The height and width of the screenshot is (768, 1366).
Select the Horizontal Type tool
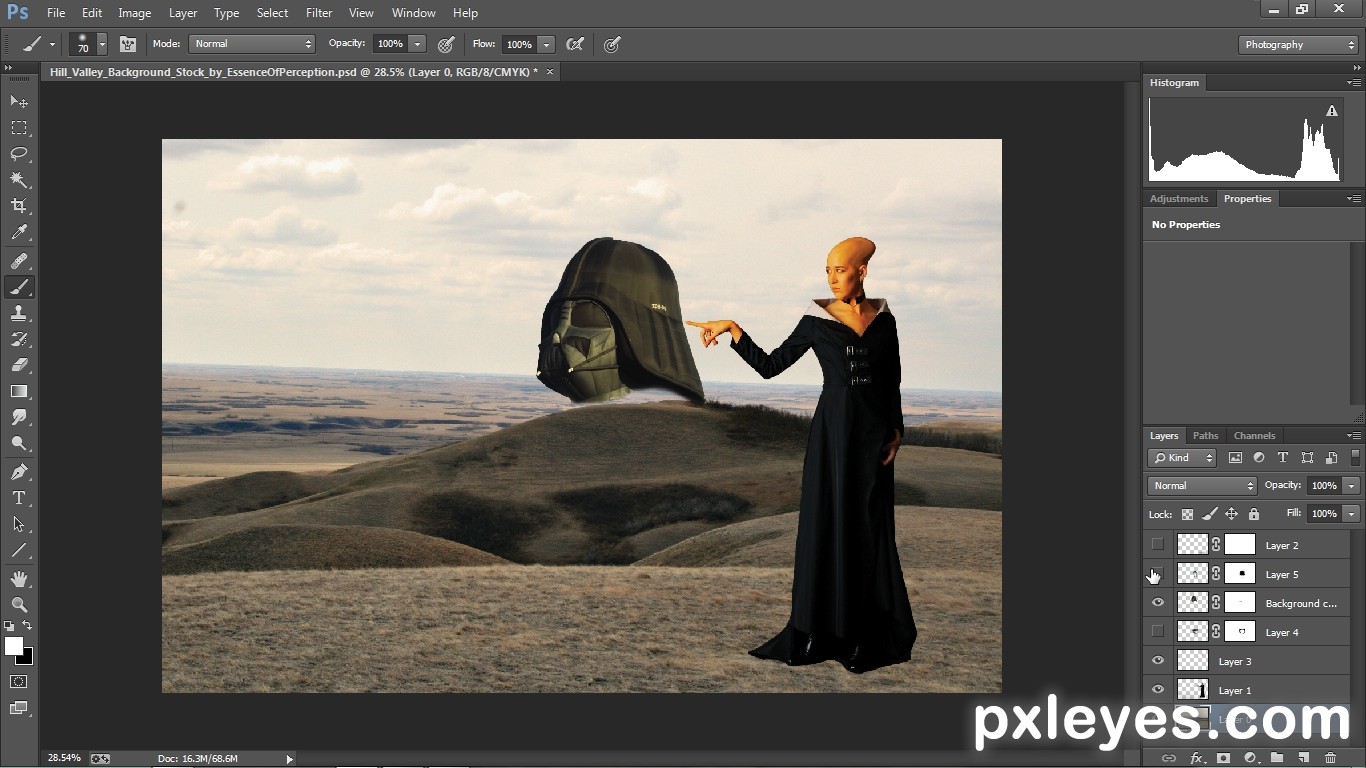tap(19, 498)
